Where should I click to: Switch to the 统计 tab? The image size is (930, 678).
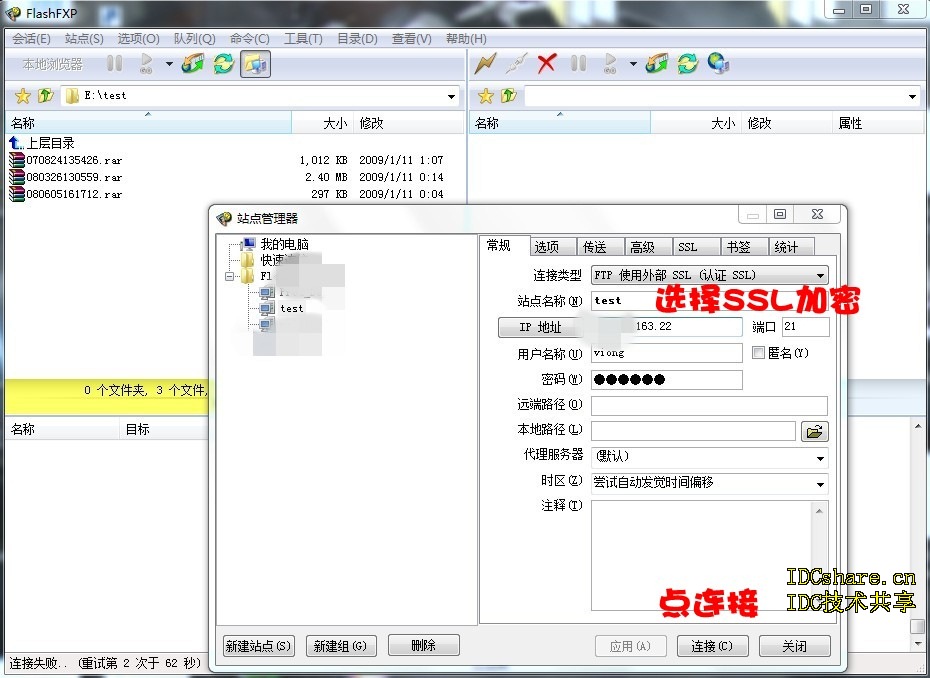[792, 247]
